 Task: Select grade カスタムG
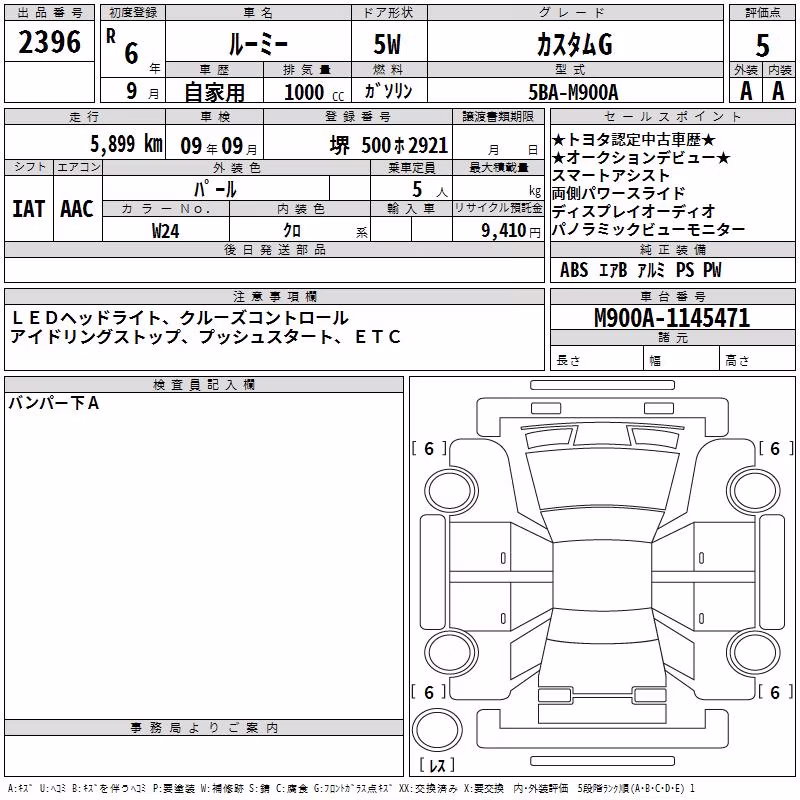point(574,44)
